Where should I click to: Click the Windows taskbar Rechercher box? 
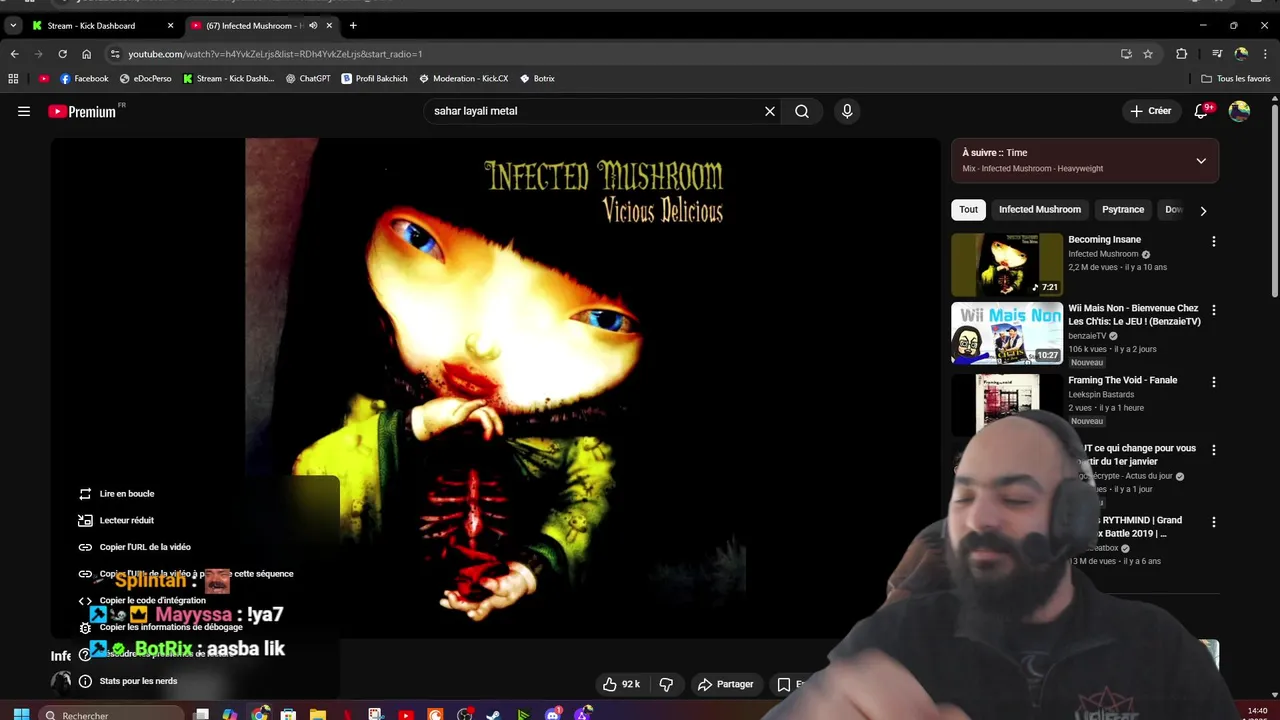[112, 714]
